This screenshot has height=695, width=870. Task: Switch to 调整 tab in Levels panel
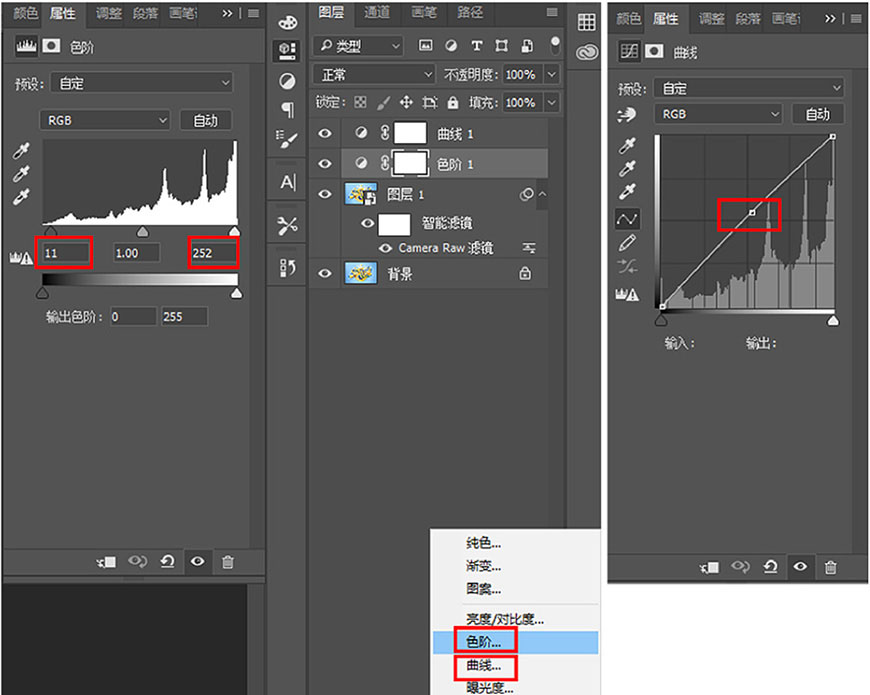tap(108, 13)
